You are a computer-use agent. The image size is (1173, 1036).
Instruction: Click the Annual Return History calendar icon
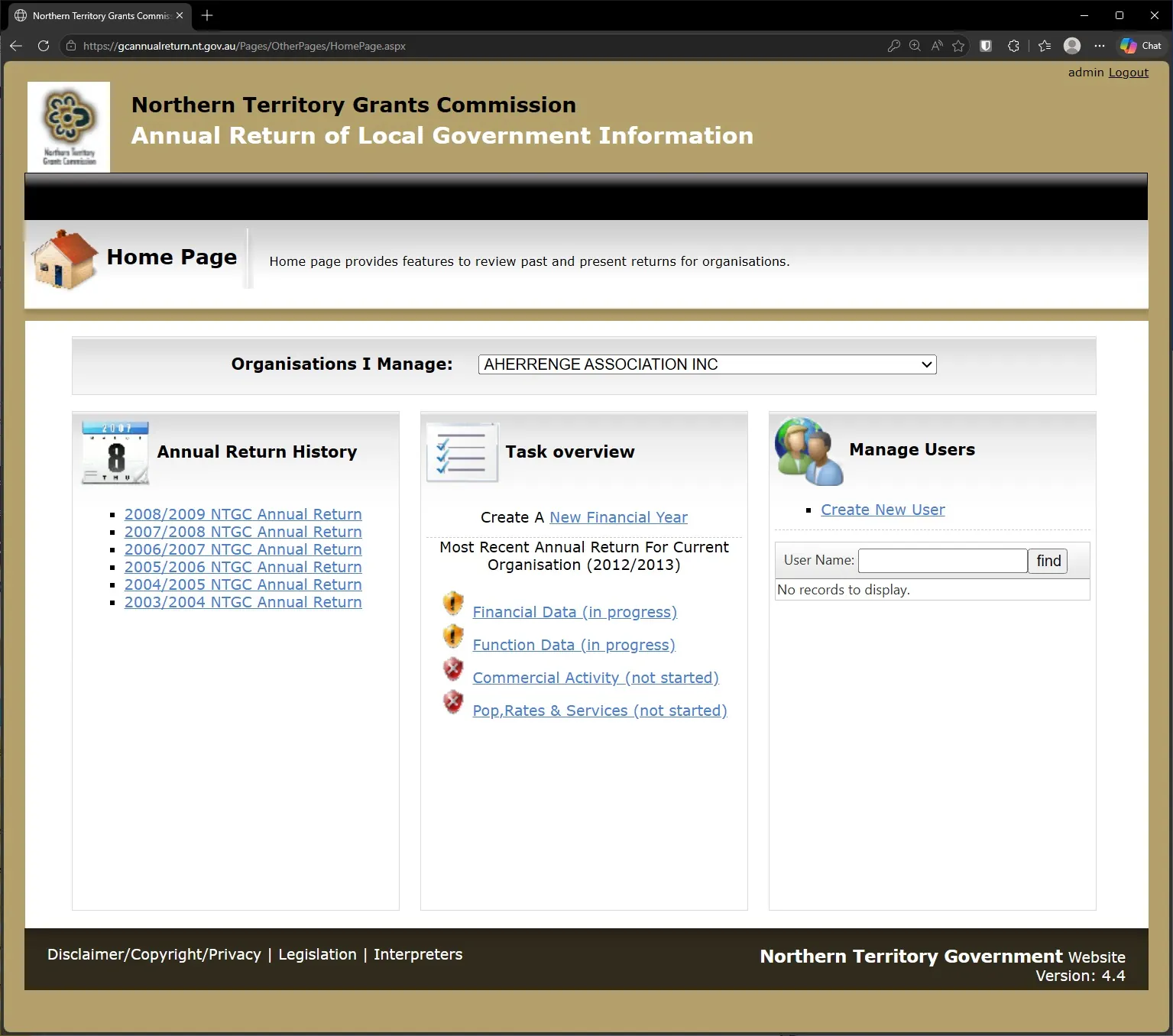[115, 452]
